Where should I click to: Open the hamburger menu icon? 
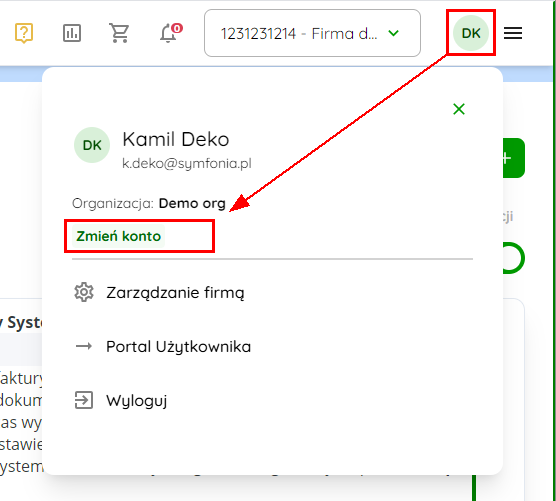tap(513, 33)
